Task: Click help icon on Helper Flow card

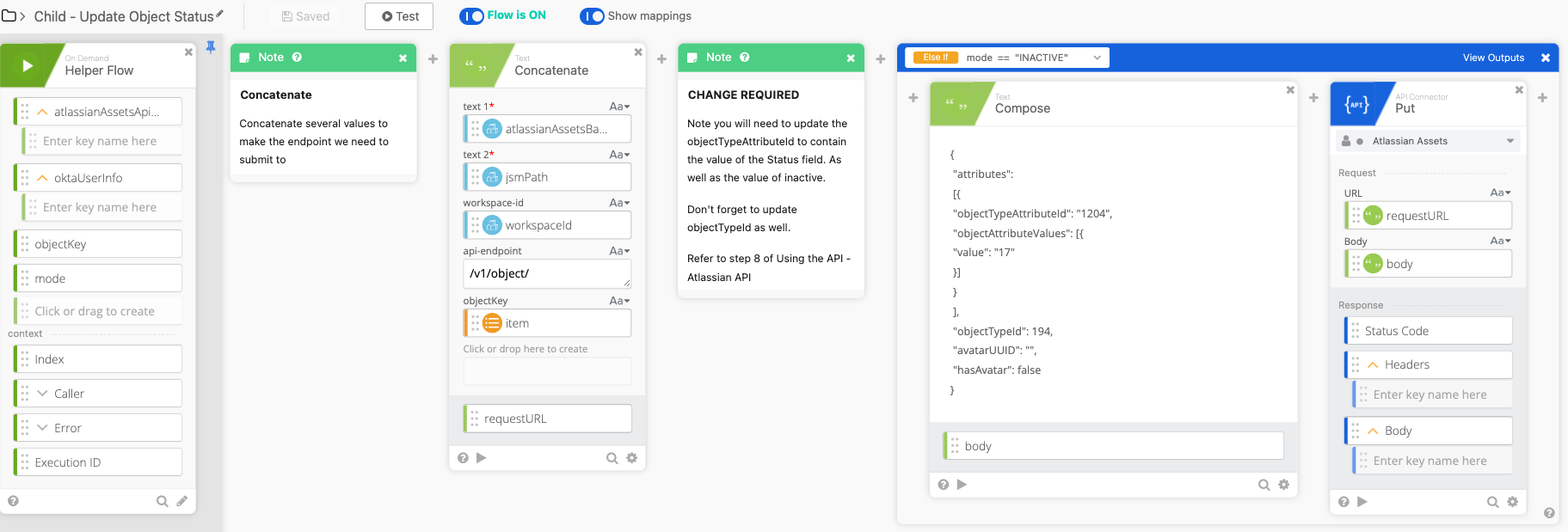Action: click(13, 501)
